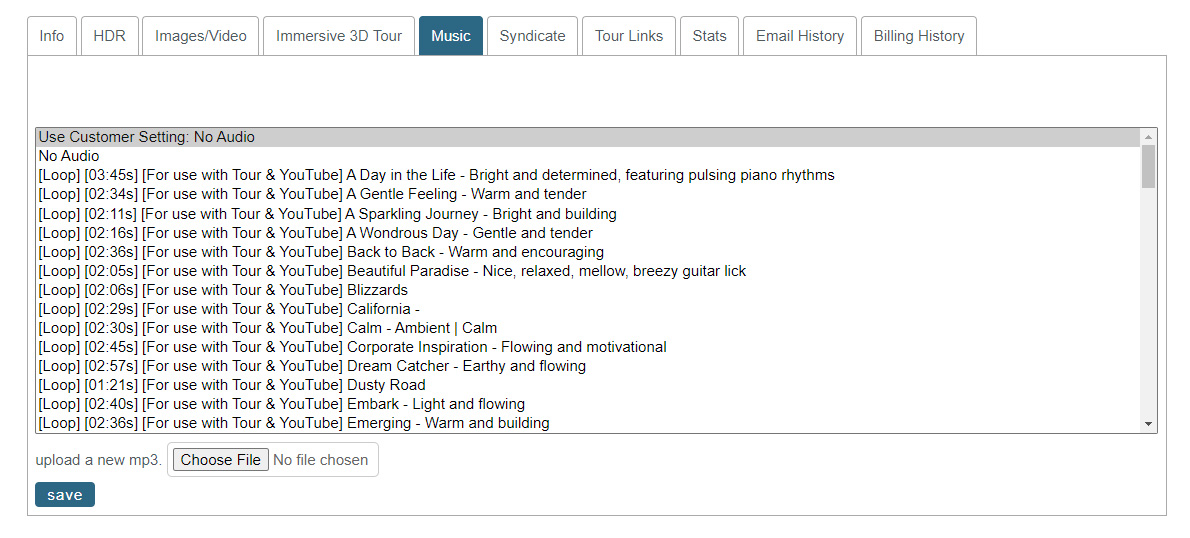Image resolution: width=1190 pixels, height=538 pixels.
Task: Go to the Immersive 3D Tour tab
Action: (x=338, y=36)
